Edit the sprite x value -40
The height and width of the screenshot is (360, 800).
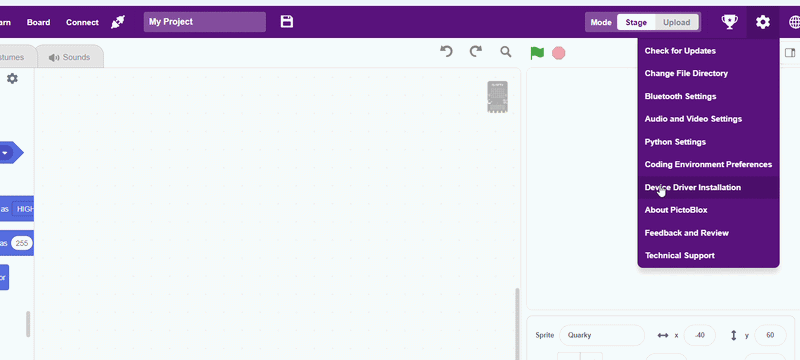(x=699, y=335)
